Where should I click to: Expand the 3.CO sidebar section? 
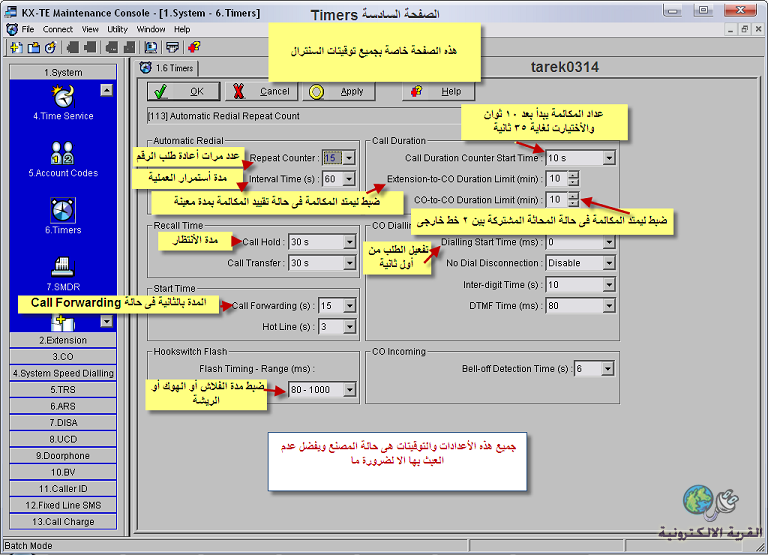63,357
